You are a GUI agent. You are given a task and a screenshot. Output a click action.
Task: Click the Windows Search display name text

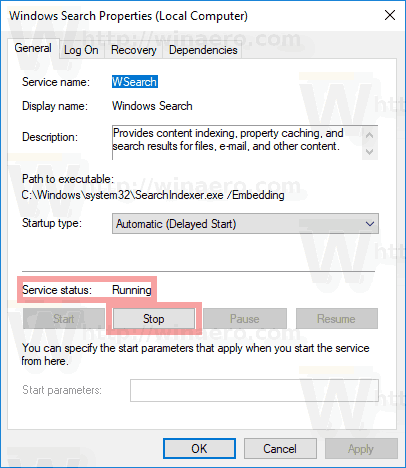tap(152, 106)
